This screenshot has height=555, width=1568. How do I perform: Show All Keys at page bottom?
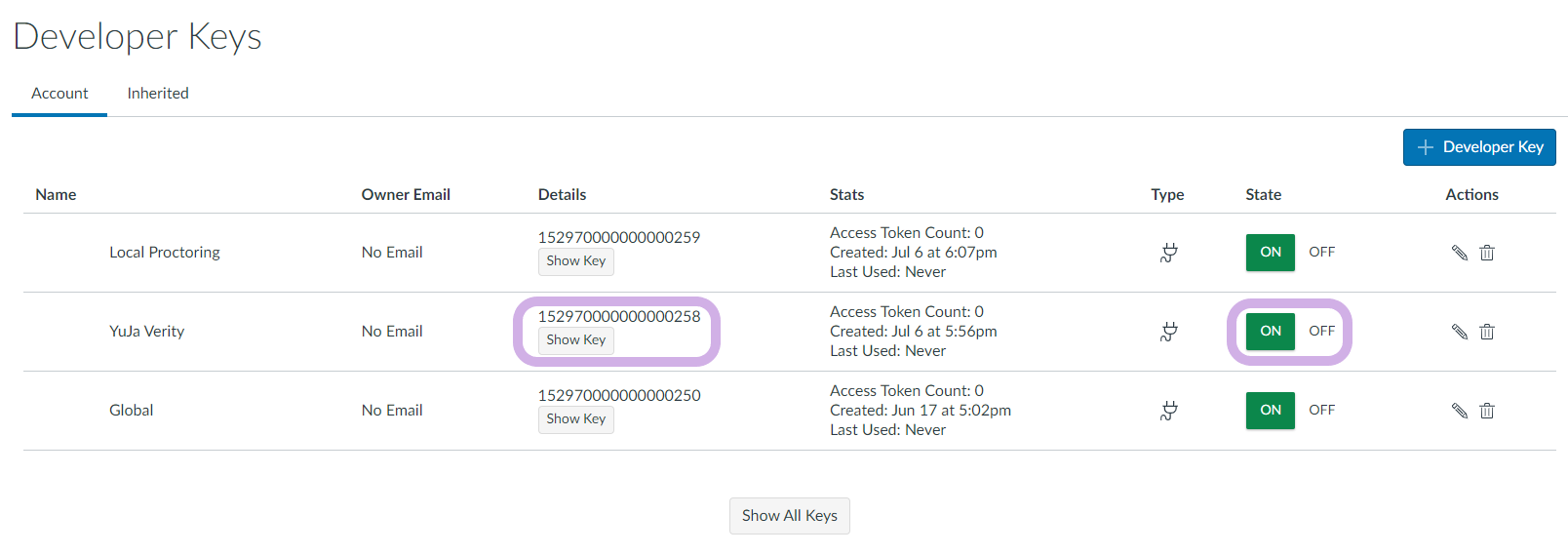pos(790,516)
